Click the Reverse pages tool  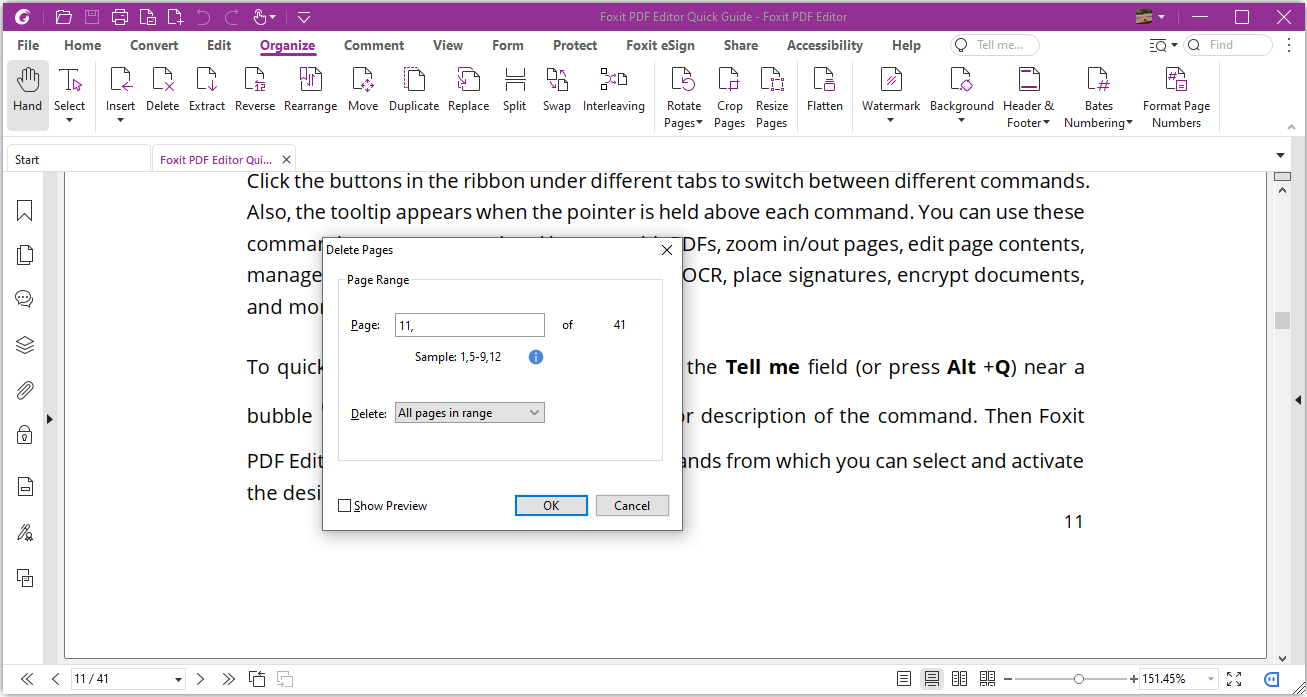[x=255, y=90]
